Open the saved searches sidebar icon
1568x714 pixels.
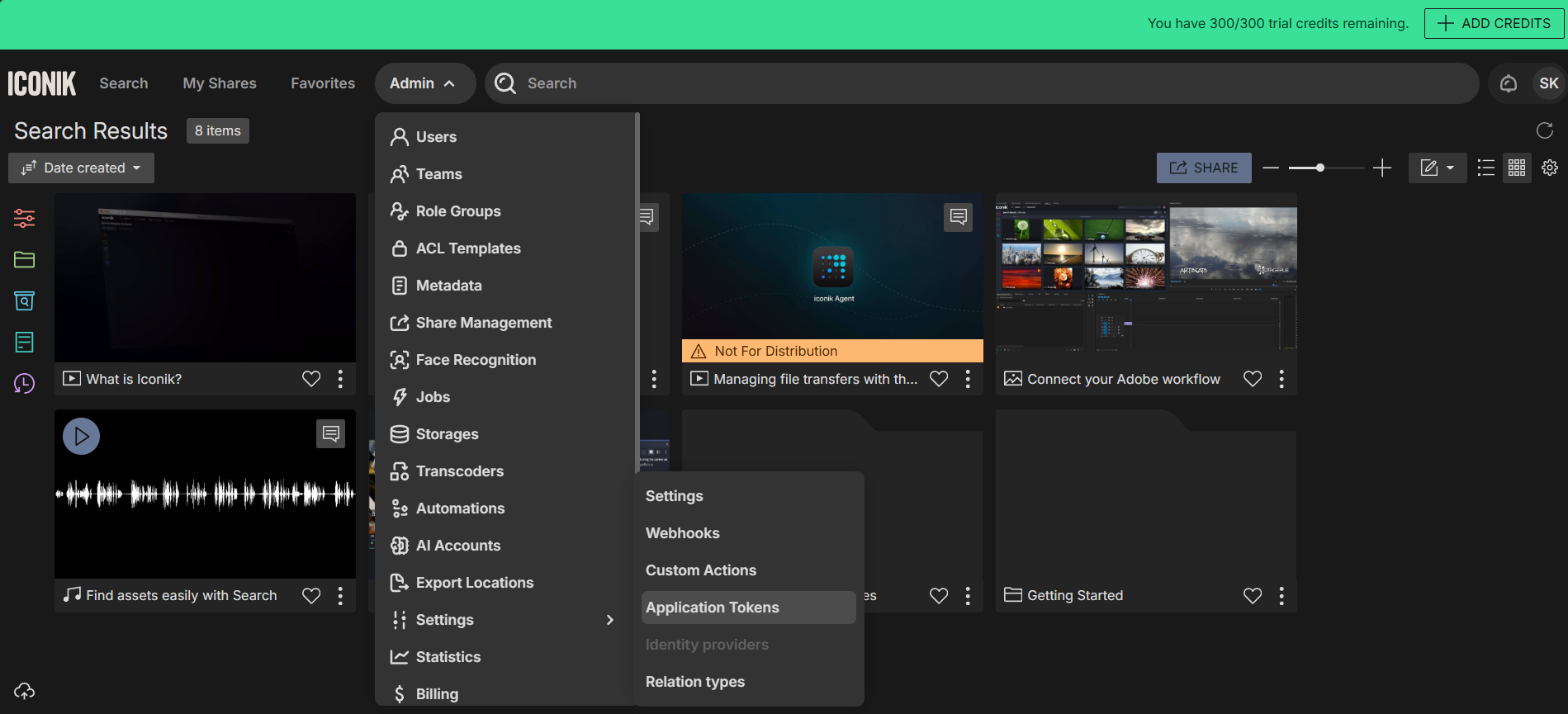pyautogui.click(x=24, y=301)
